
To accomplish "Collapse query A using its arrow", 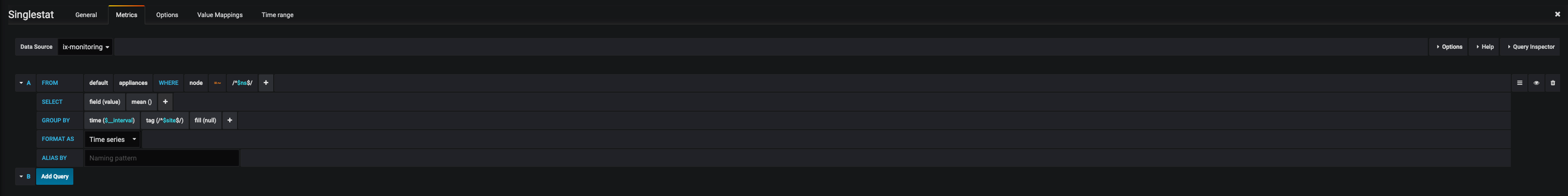I will coord(22,82).
